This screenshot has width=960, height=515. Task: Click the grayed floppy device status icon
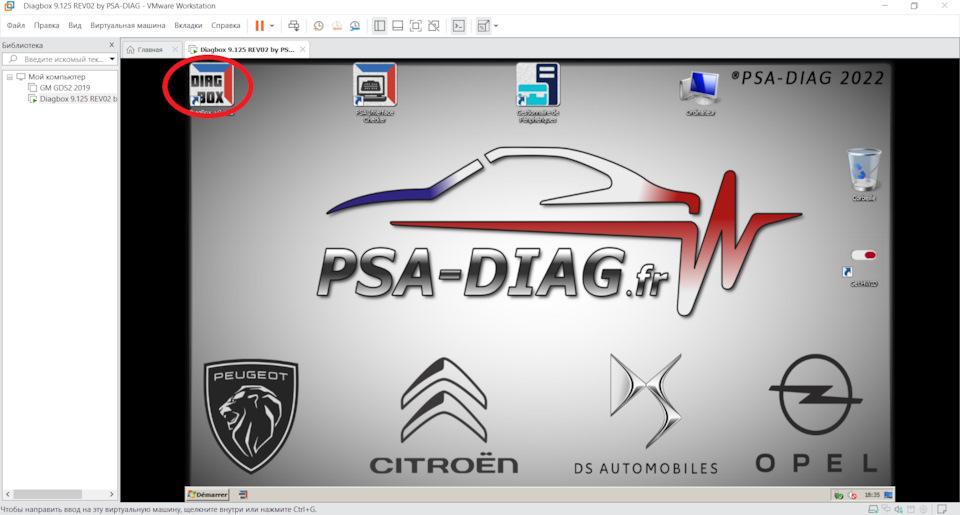pos(911,509)
